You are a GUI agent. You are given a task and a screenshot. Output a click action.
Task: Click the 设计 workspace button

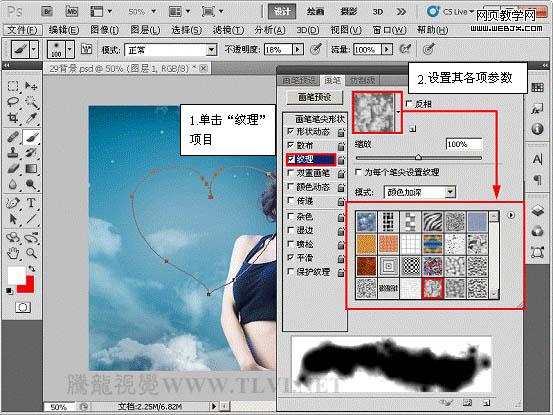(x=282, y=12)
